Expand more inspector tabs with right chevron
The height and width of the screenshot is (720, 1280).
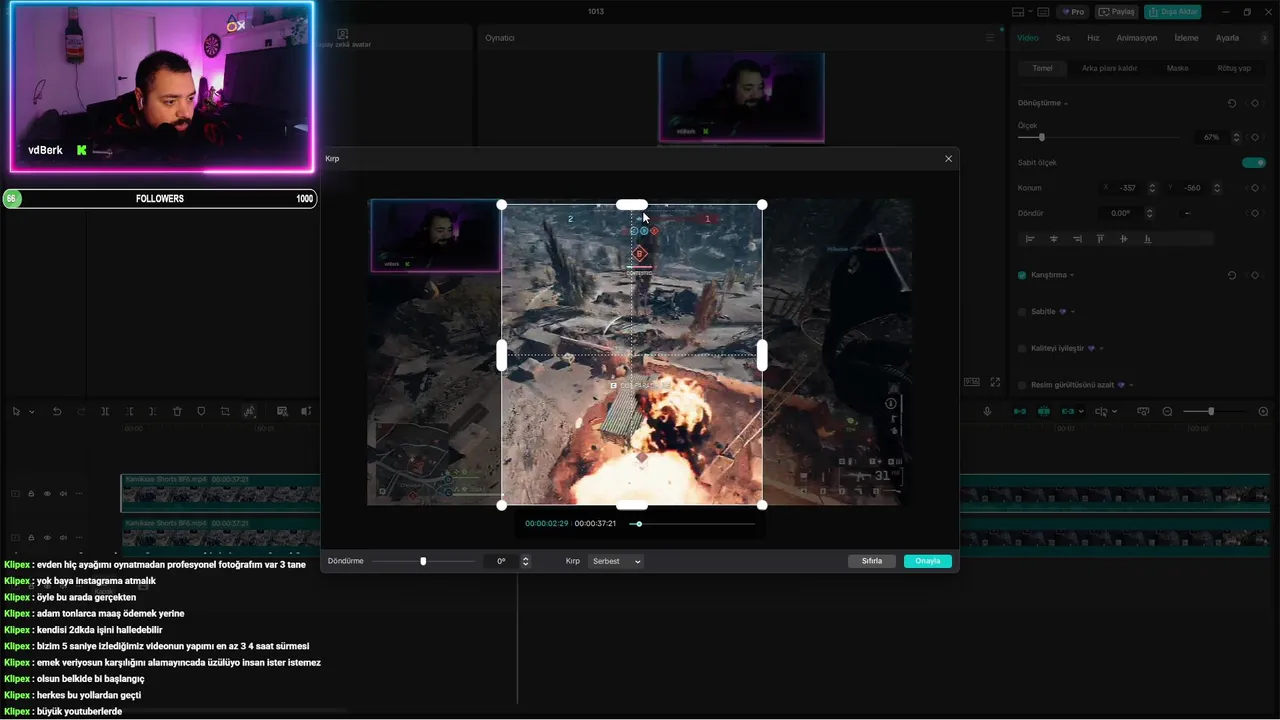[1265, 38]
